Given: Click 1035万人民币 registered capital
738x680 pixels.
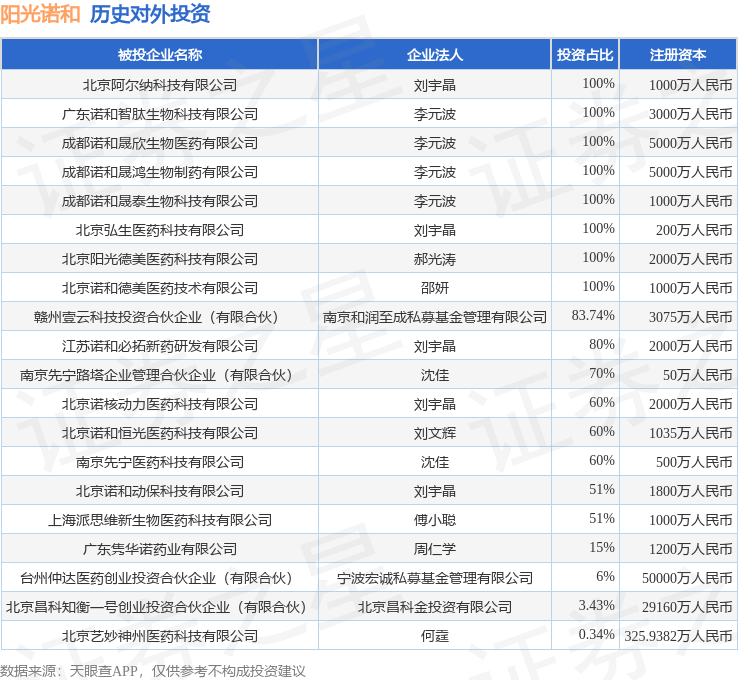Looking at the screenshot, I should [x=690, y=433].
